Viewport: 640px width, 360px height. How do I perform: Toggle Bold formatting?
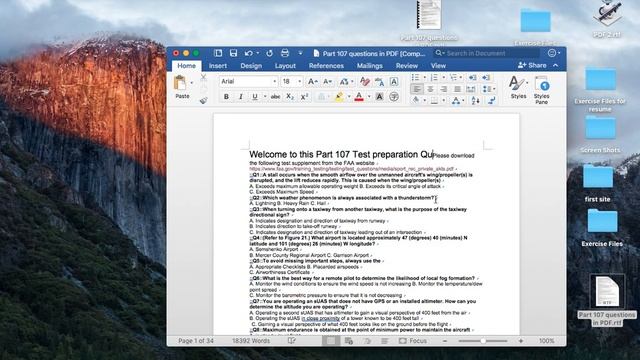(226, 97)
